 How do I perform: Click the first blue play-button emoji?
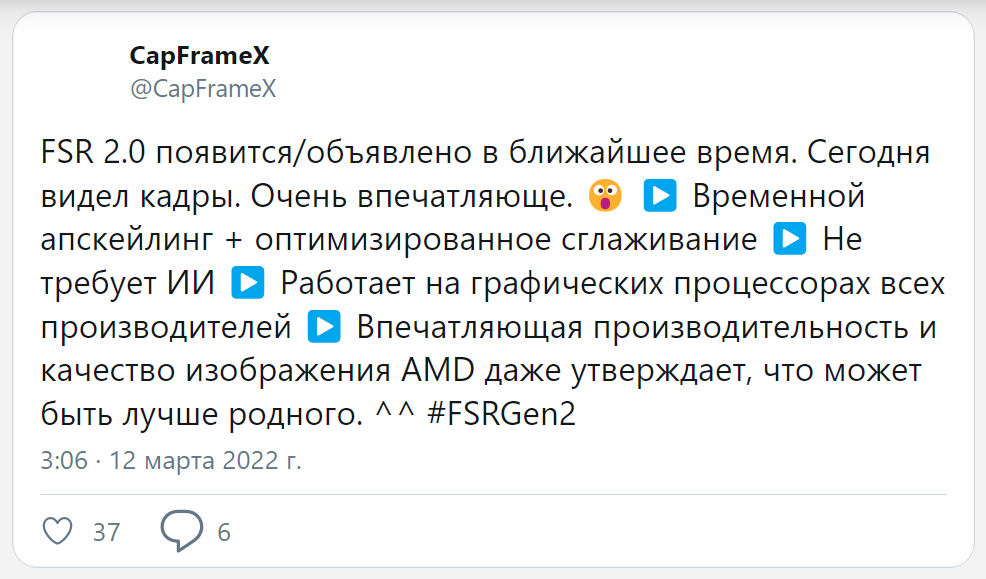click(659, 196)
